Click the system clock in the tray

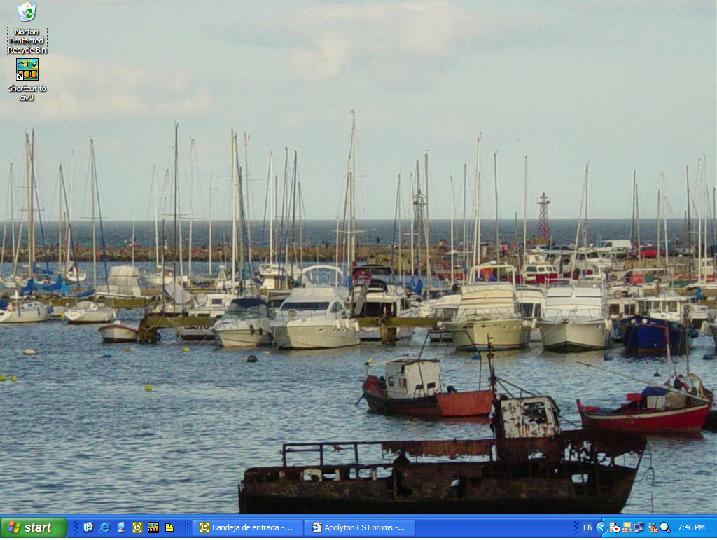[691, 527]
